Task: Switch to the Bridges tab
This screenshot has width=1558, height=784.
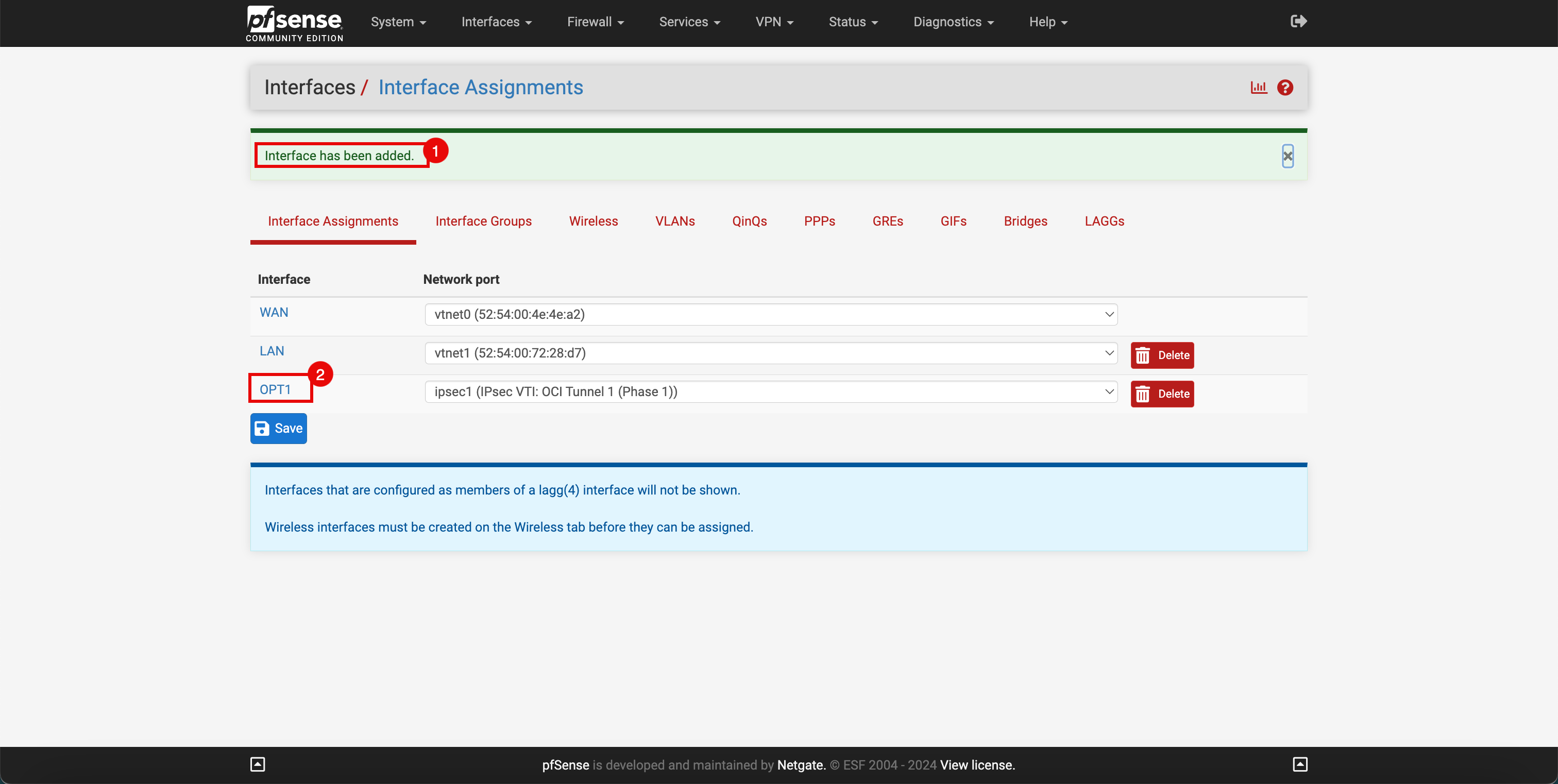Action: (x=1025, y=221)
